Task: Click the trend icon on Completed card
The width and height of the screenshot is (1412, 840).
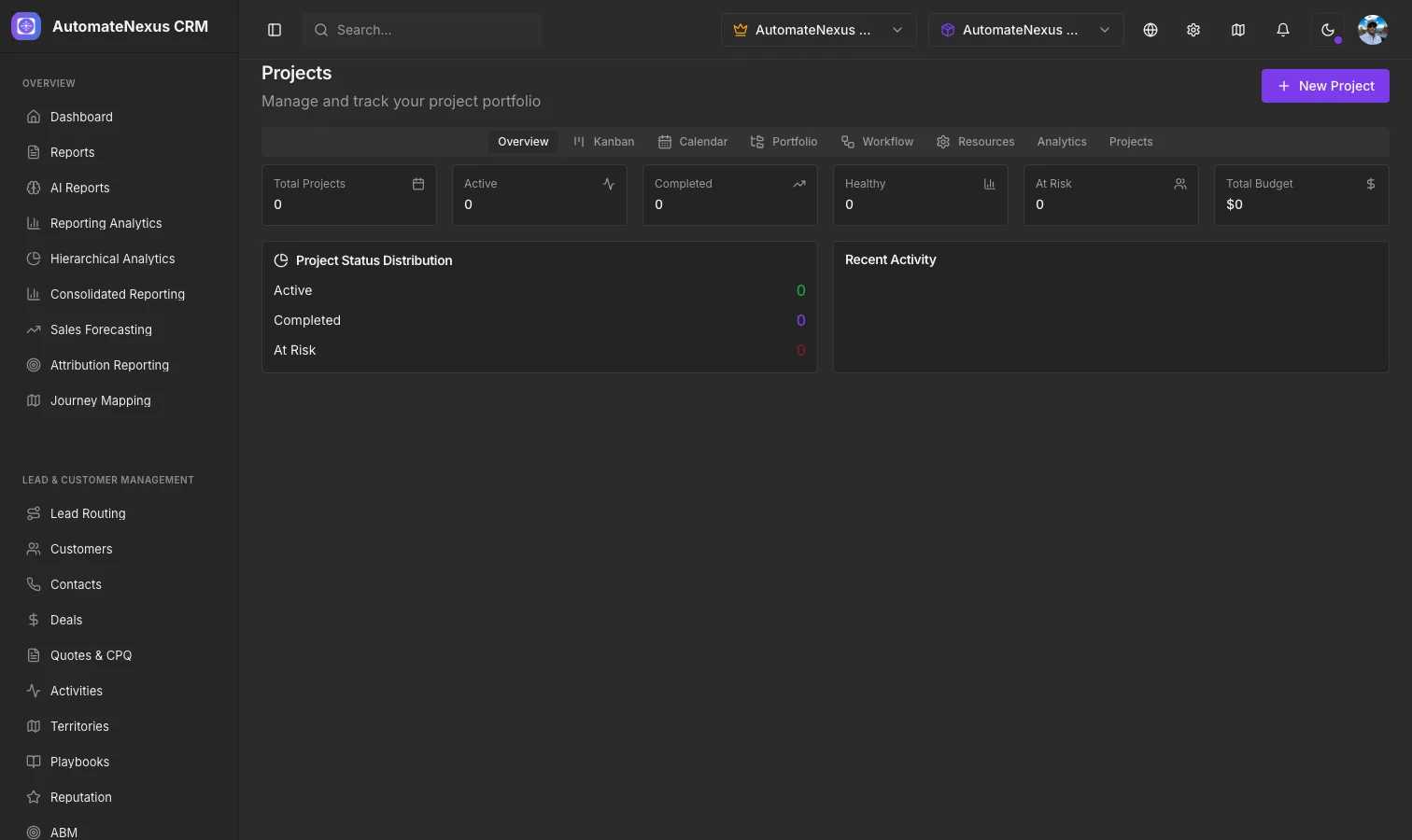Action: 799,184
